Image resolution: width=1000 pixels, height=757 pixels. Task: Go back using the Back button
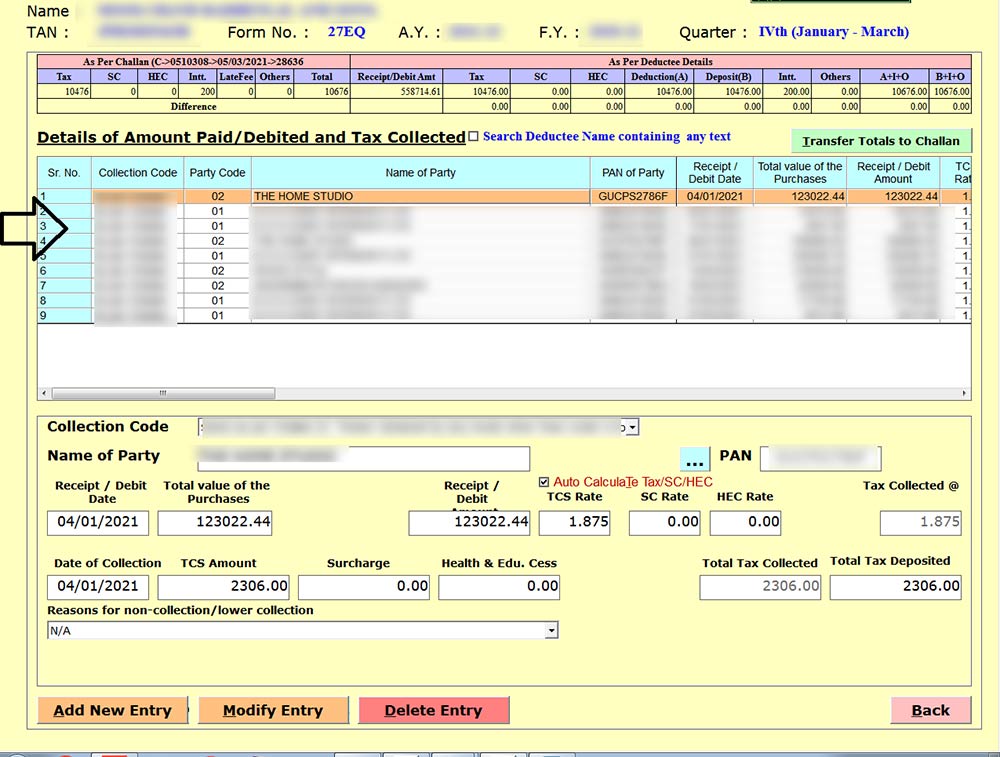click(x=930, y=710)
